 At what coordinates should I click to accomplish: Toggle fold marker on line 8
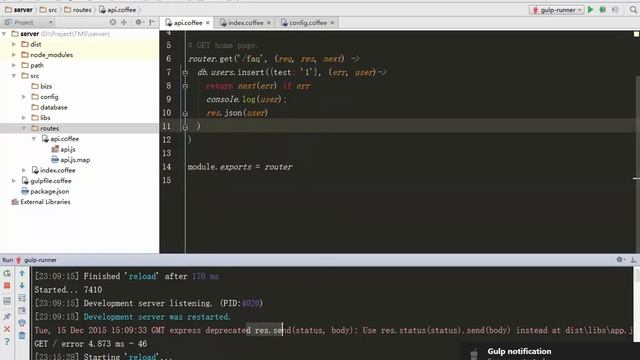[x=185, y=86]
